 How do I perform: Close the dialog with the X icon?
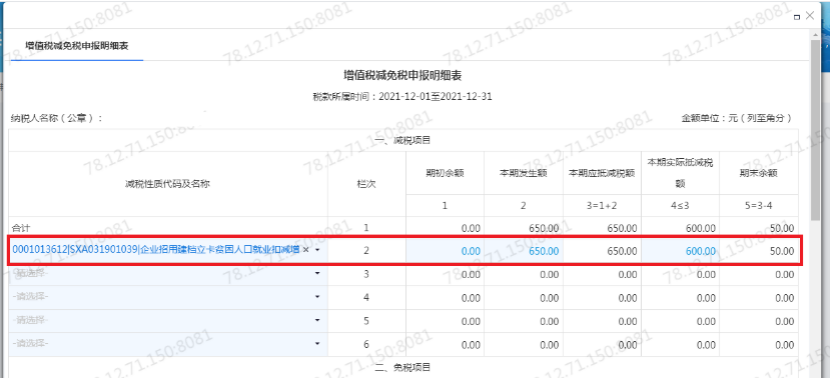(810, 15)
